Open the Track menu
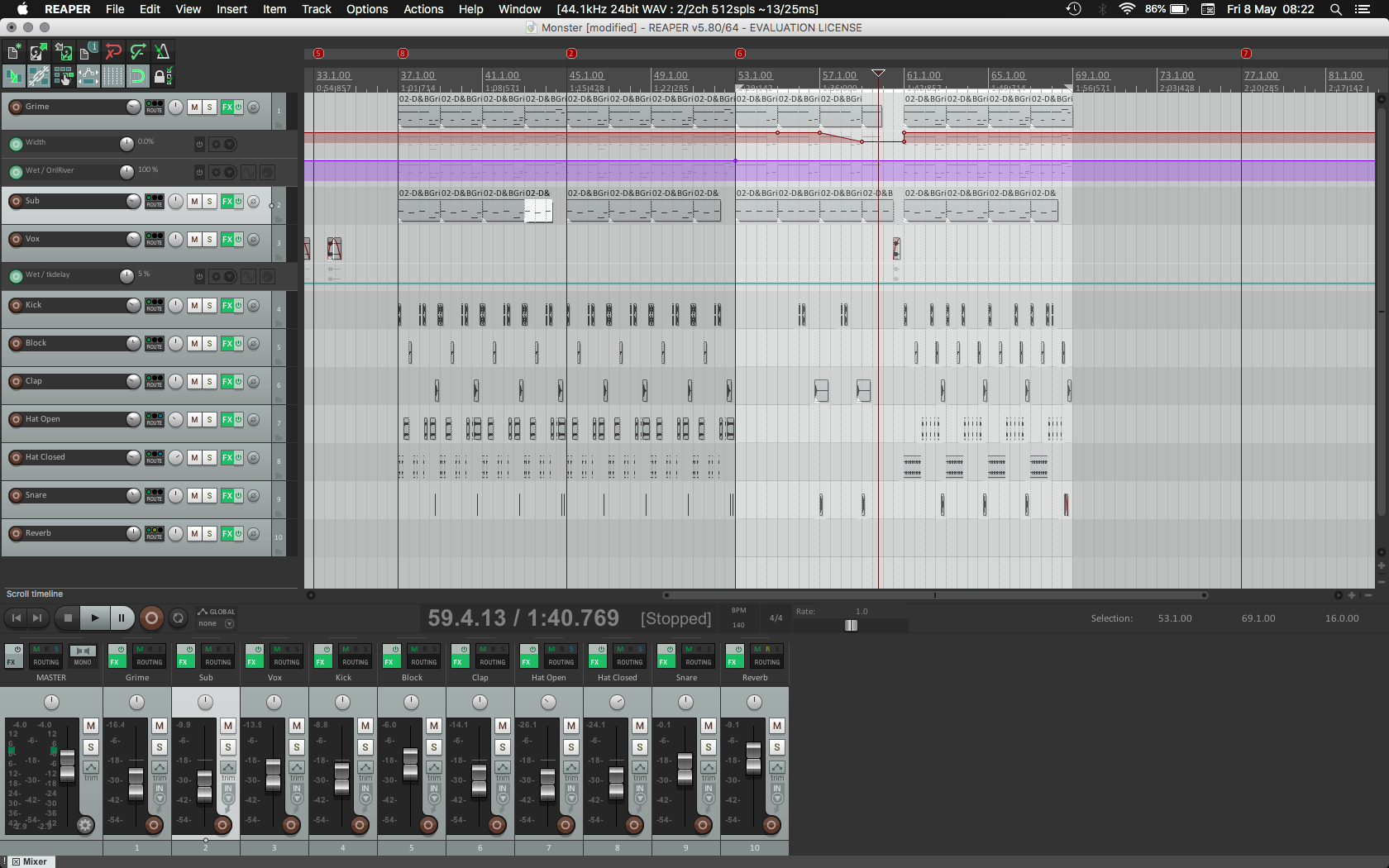Screen dimensions: 1389x868 click(x=316, y=9)
